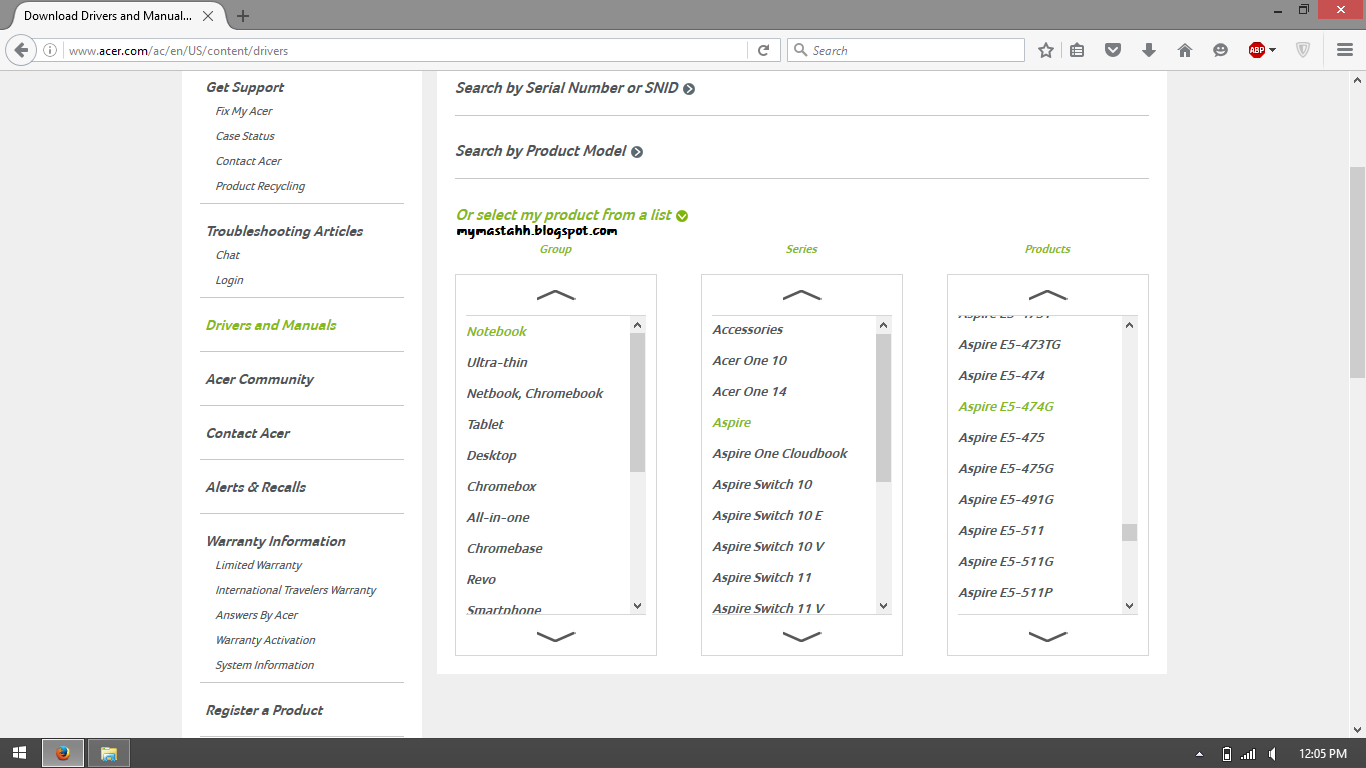This screenshot has width=1366, height=768.
Task: Select Aspire One Cloudbook in Series list
Action: 780,453
